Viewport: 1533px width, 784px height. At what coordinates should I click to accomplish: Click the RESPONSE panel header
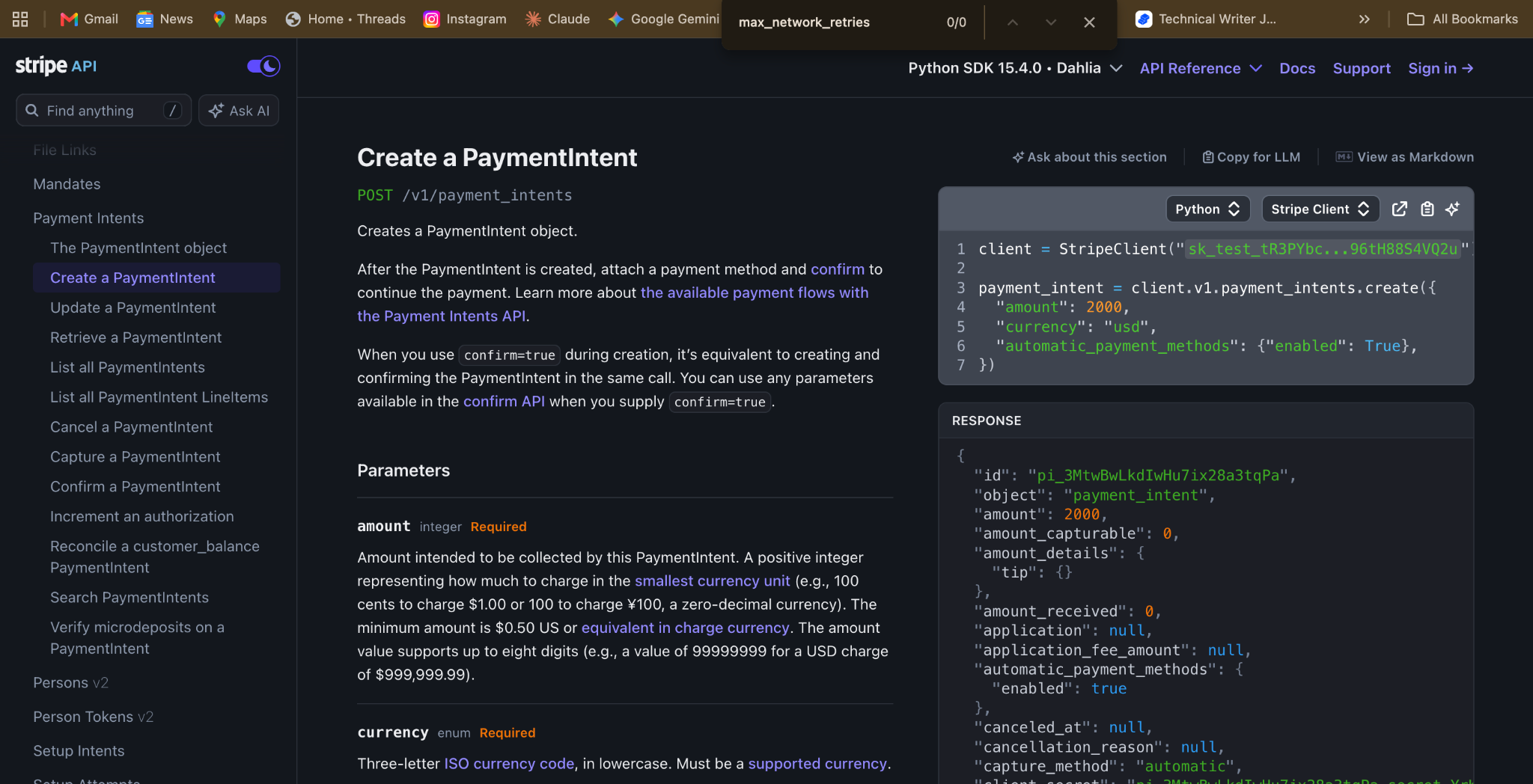coord(1206,420)
